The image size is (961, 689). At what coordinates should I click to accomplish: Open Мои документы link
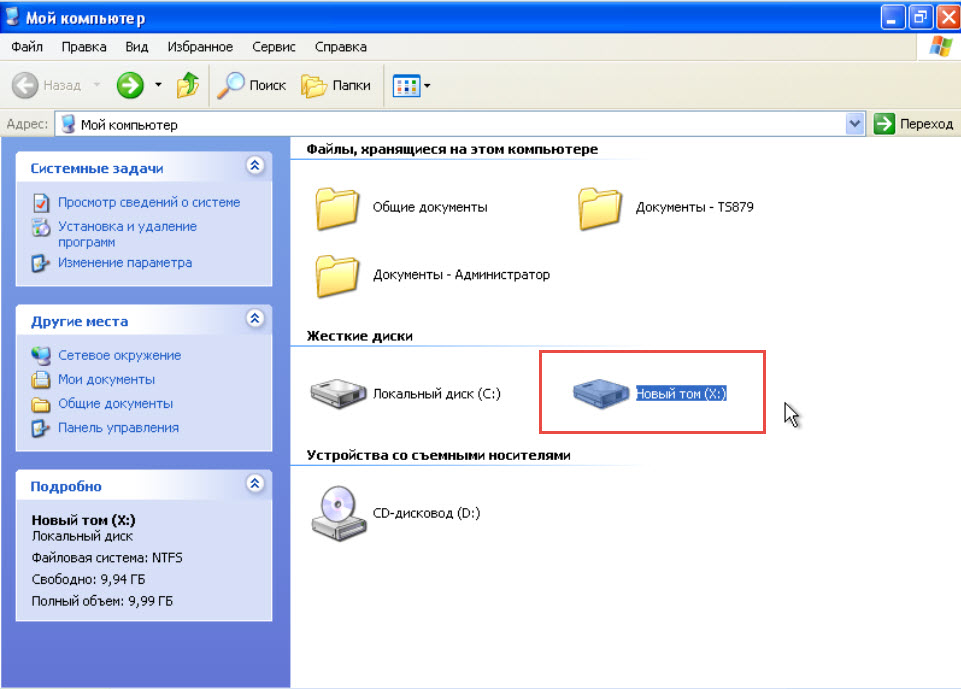pyautogui.click(x=107, y=379)
